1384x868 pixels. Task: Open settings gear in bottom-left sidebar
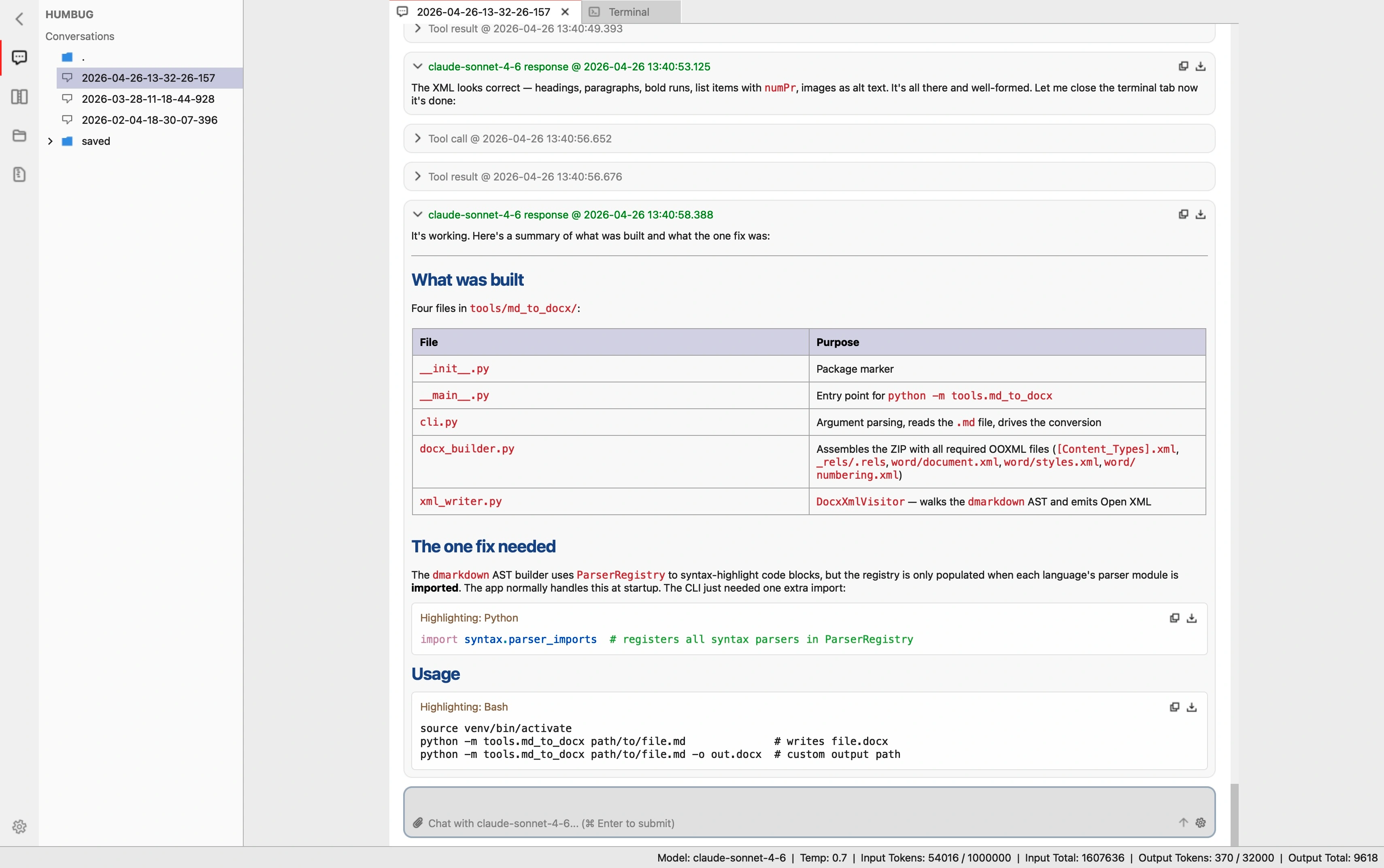tap(19, 827)
